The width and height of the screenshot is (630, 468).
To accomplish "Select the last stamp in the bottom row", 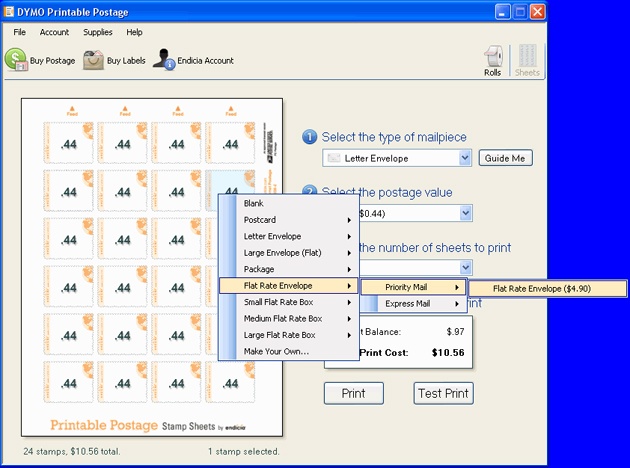I will (x=230, y=382).
